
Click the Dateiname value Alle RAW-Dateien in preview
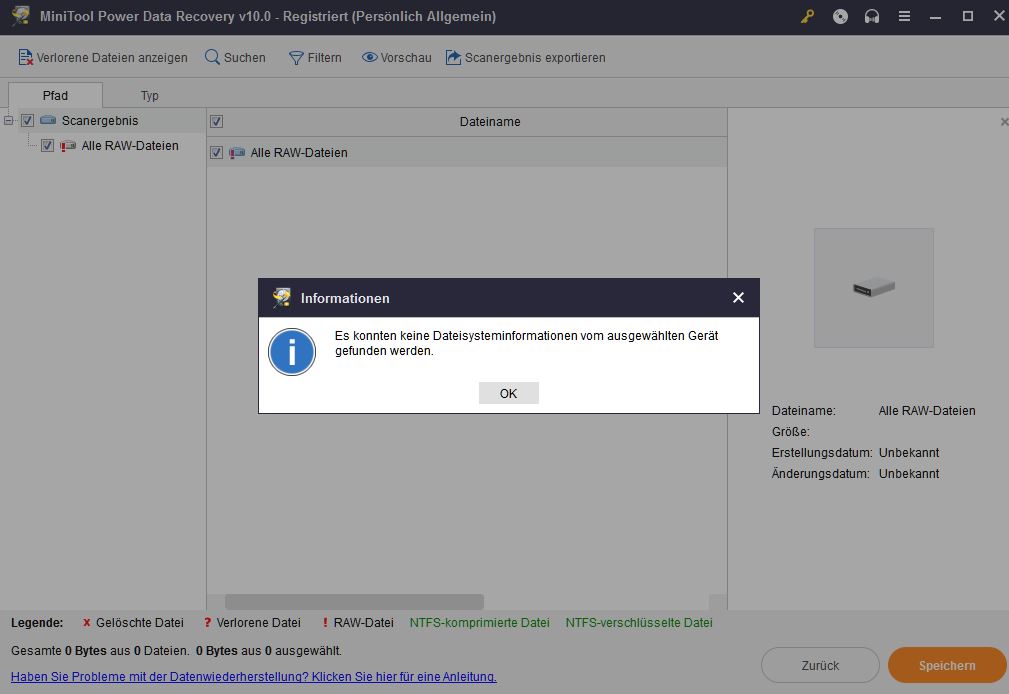[927, 411]
